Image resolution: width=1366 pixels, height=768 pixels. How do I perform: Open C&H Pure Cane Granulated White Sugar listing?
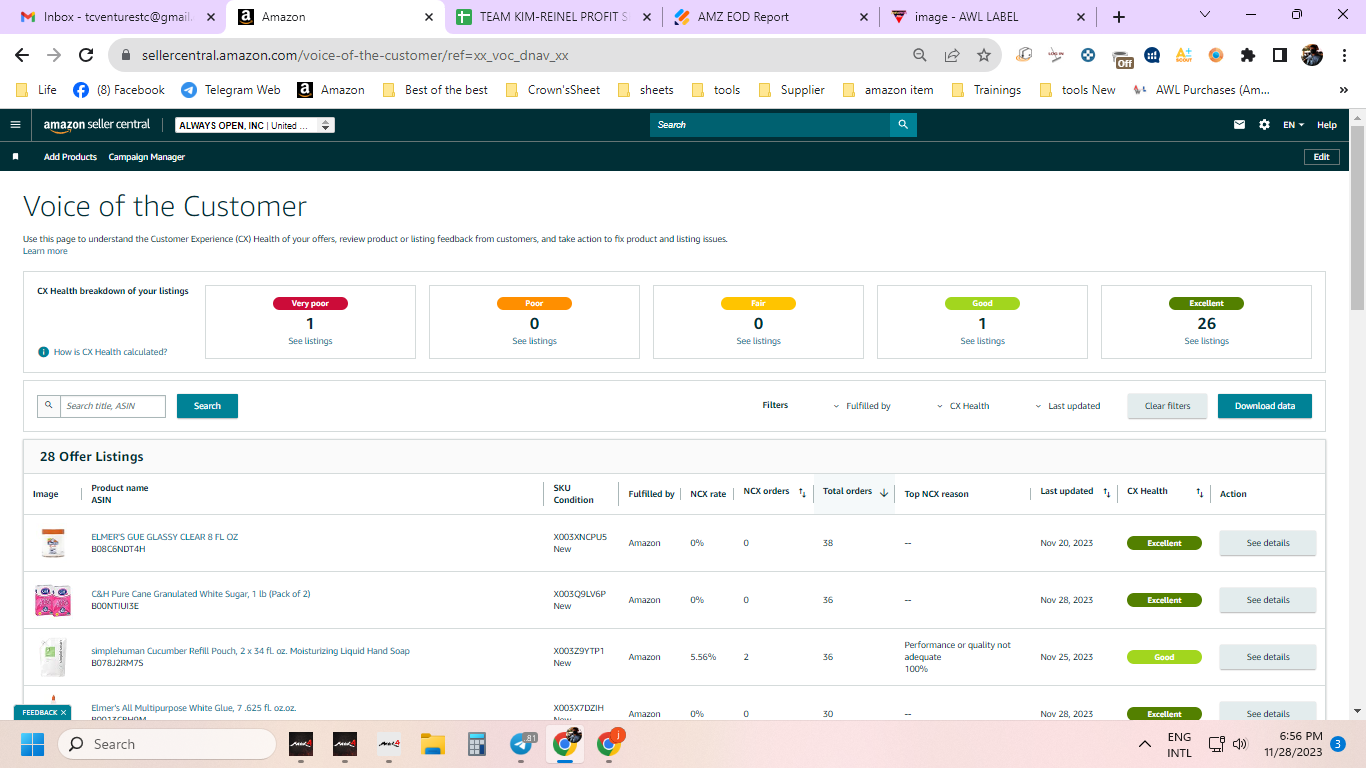pos(201,594)
